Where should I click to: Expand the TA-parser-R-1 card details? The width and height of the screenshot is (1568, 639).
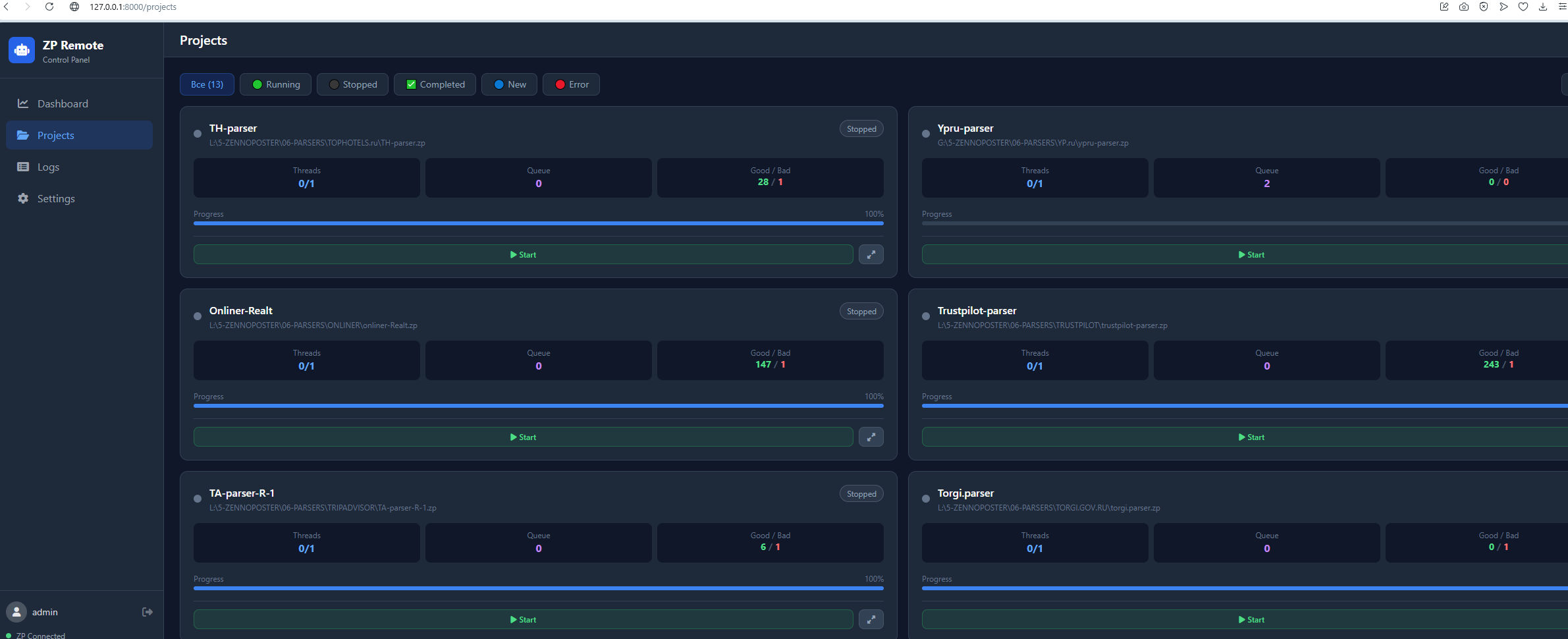871,620
